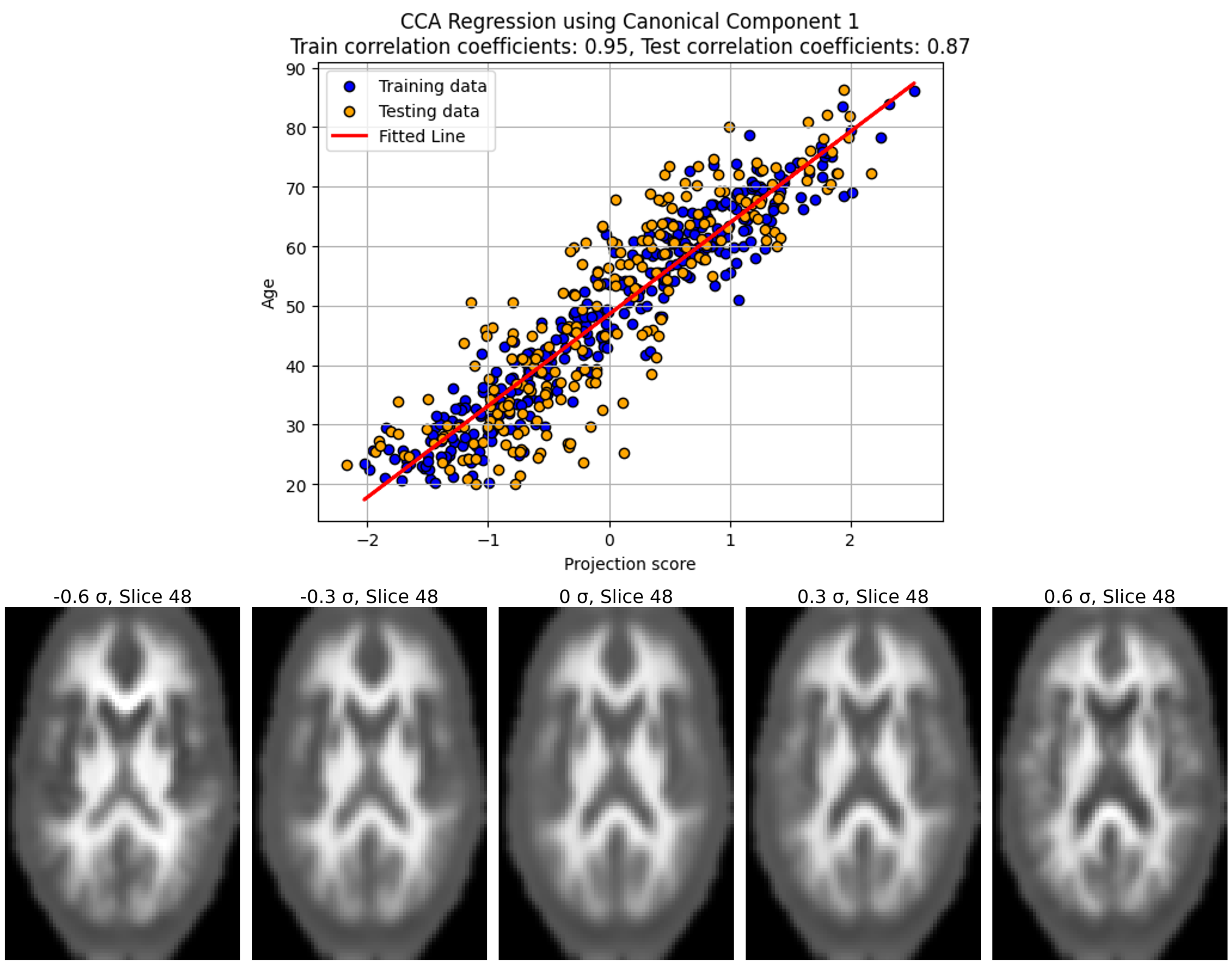Click the 0.6 σ, Slice 48 title text
The width and height of the screenshot is (1232, 965).
coord(1109,596)
